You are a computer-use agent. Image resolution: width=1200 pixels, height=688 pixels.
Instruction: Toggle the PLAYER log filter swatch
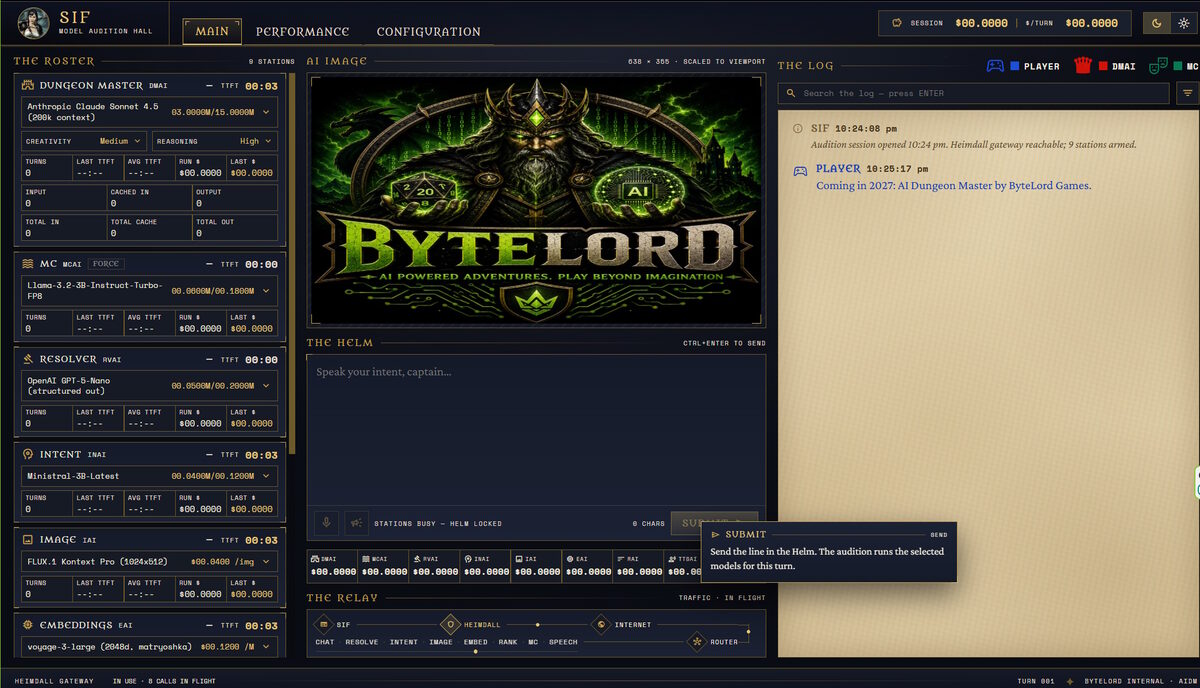(x=1015, y=66)
